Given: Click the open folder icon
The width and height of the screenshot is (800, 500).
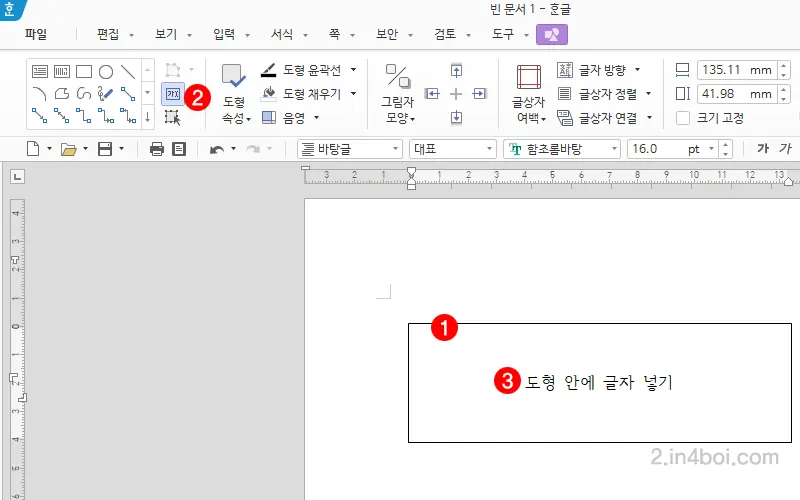Looking at the screenshot, I should coord(68,149).
